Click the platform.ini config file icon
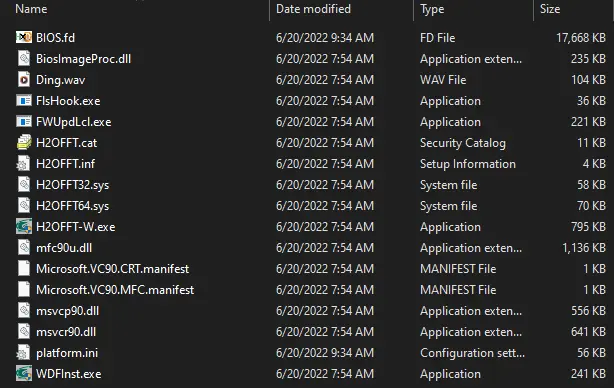 coord(23,353)
